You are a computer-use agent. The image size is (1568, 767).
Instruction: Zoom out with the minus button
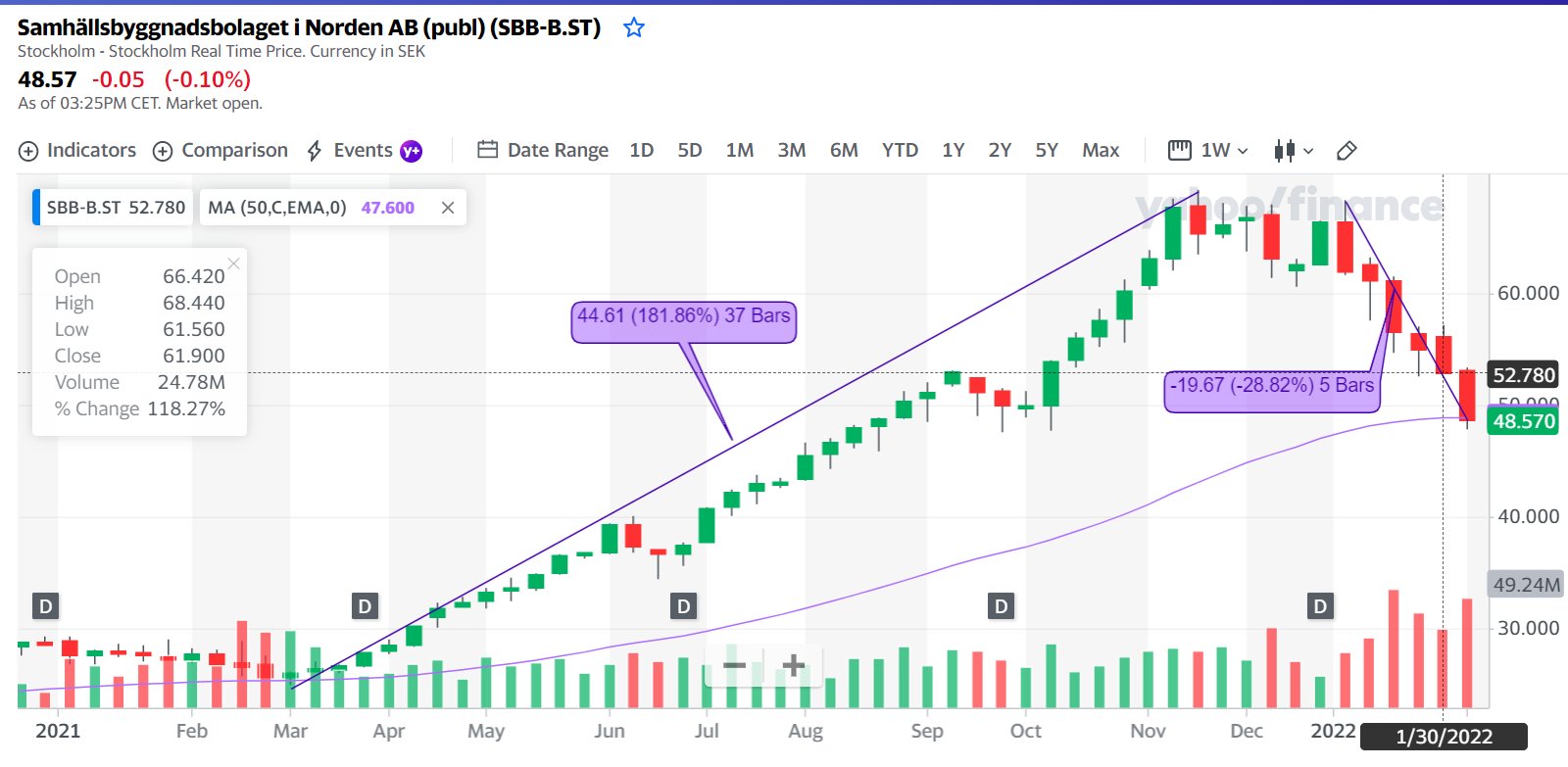734,666
